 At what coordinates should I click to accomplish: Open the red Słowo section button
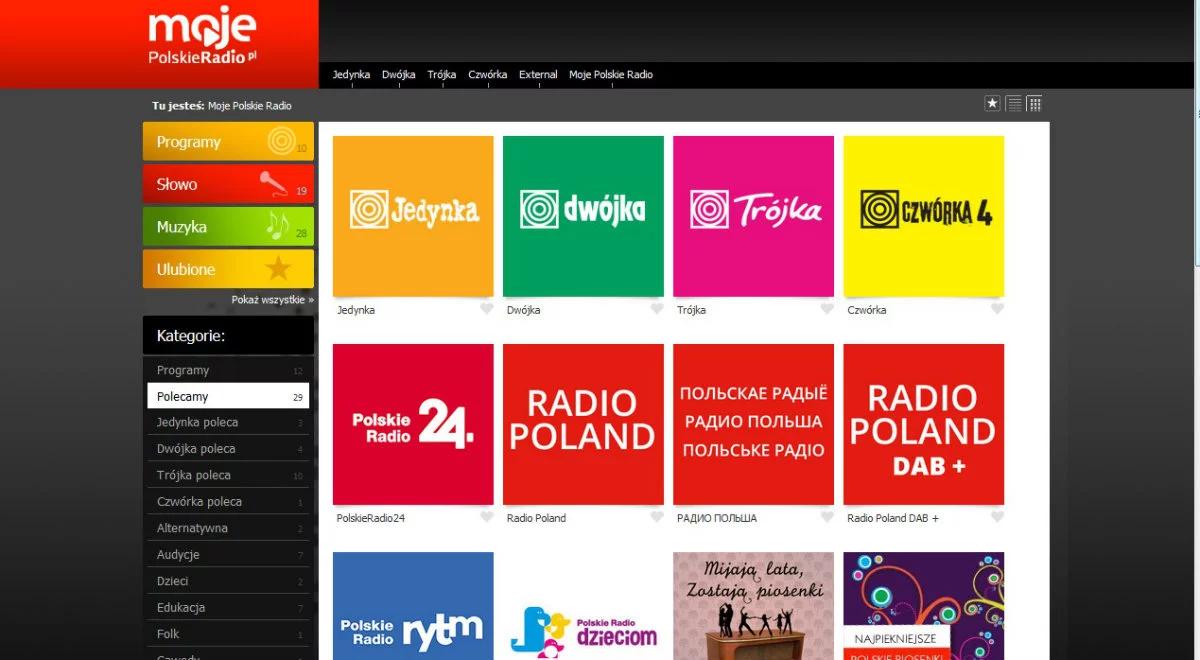point(228,184)
